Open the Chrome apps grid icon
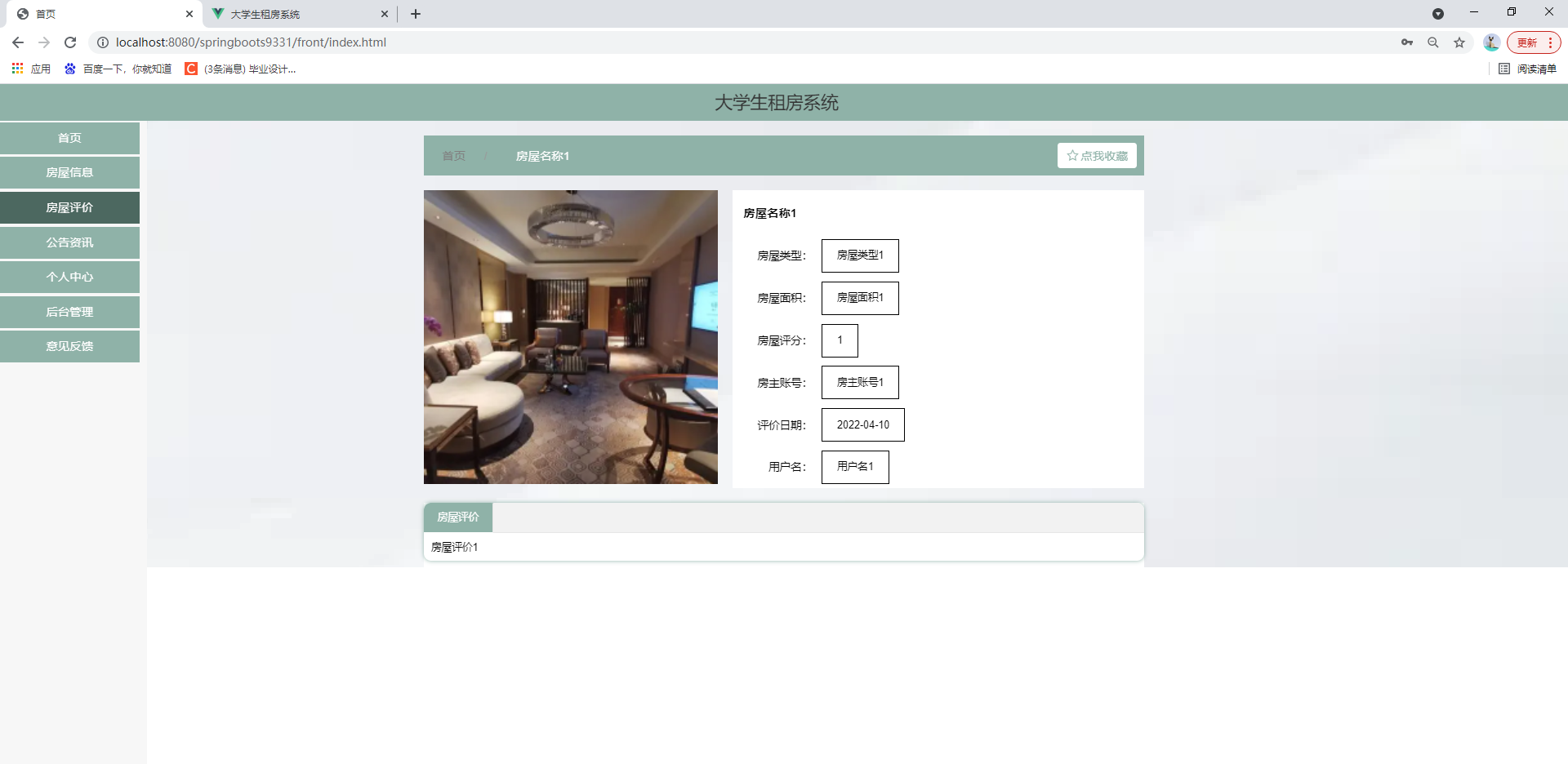Screen dimensions: 1568x764 17,69
